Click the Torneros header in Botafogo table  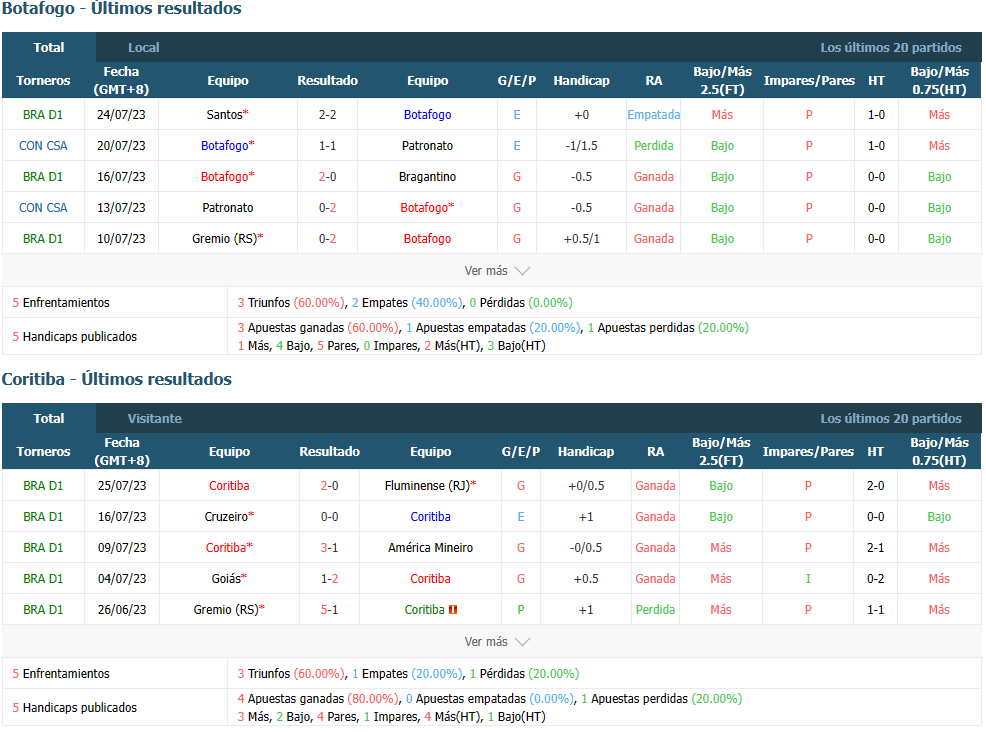click(x=43, y=80)
